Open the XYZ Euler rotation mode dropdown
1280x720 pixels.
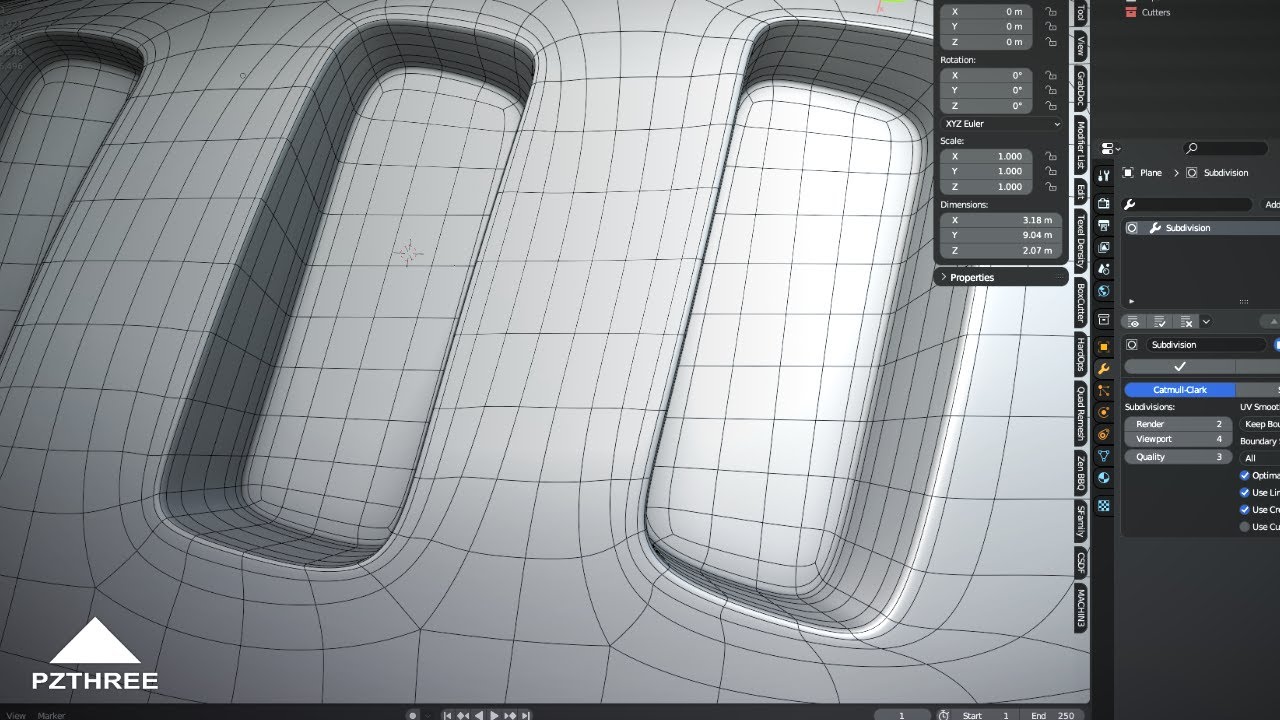(1002, 123)
